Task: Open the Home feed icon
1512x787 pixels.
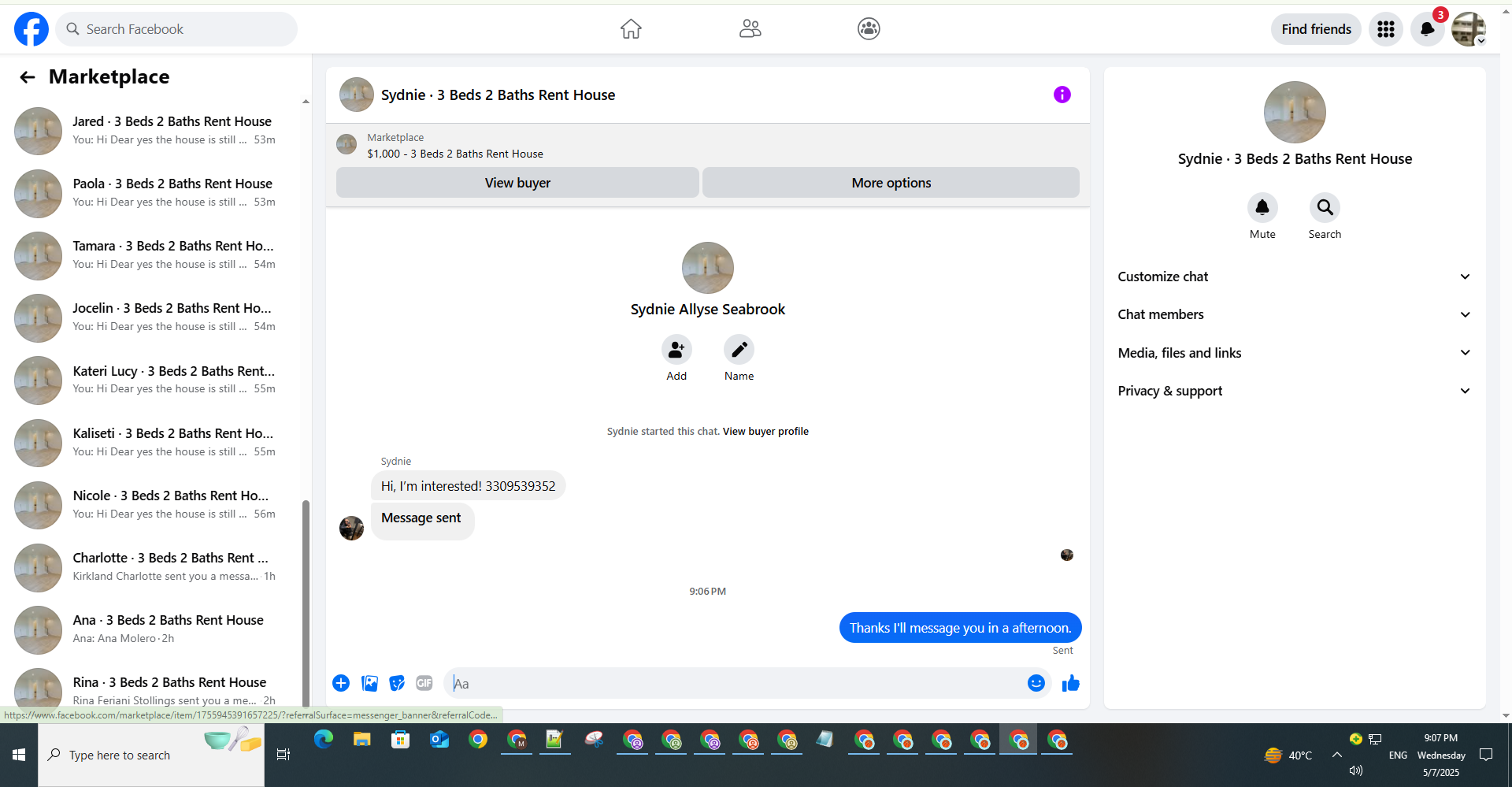Action: 631,29
